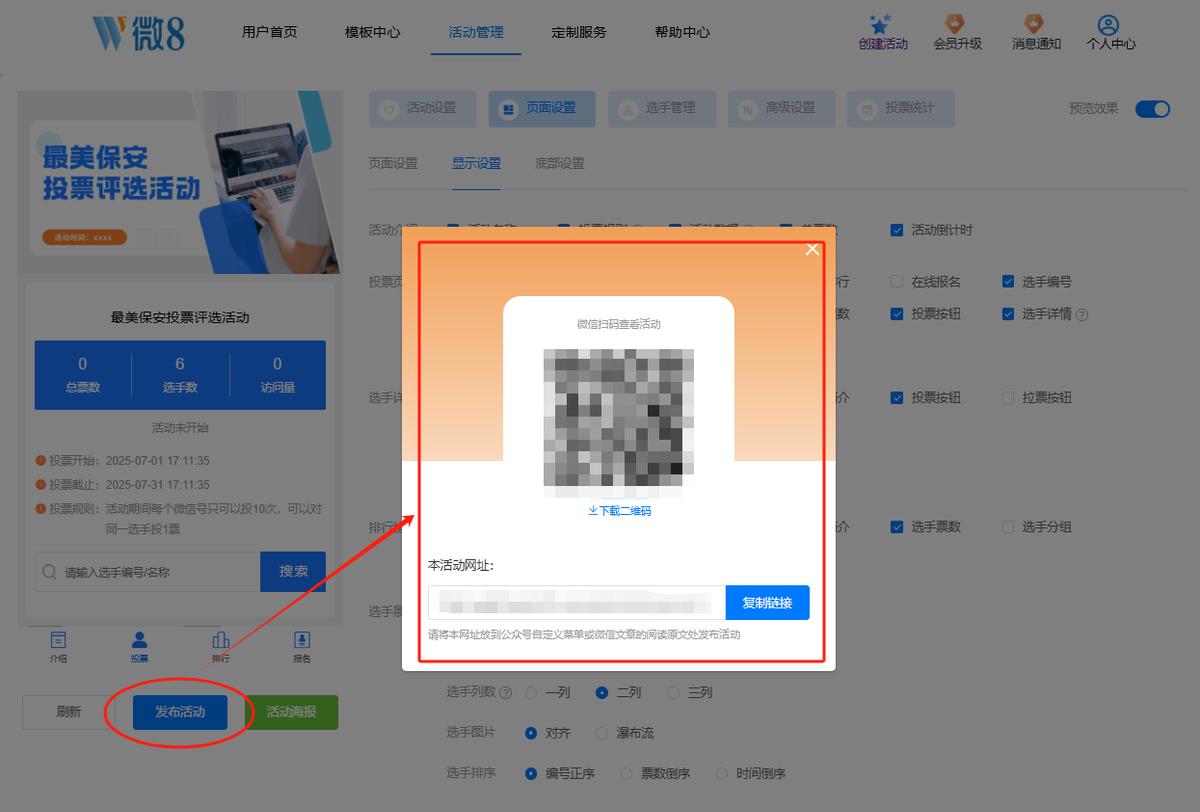Tap the 投票 icon in preview bottom bar
The height and width of the screenshot is (812, 1200).
pyautogui.click(x=139, y=647)
